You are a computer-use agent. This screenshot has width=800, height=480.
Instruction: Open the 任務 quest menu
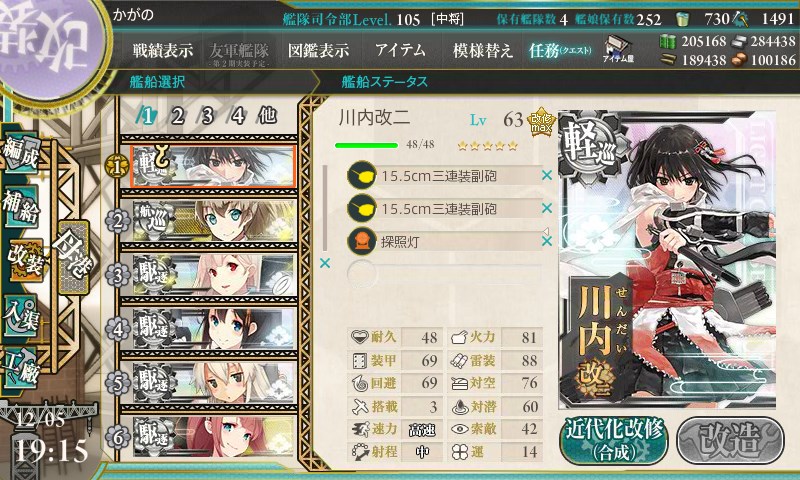point(560,50)
